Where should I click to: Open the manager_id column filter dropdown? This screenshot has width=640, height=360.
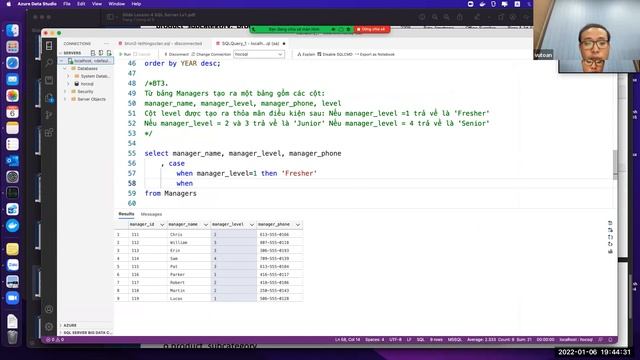pos(162,225)
